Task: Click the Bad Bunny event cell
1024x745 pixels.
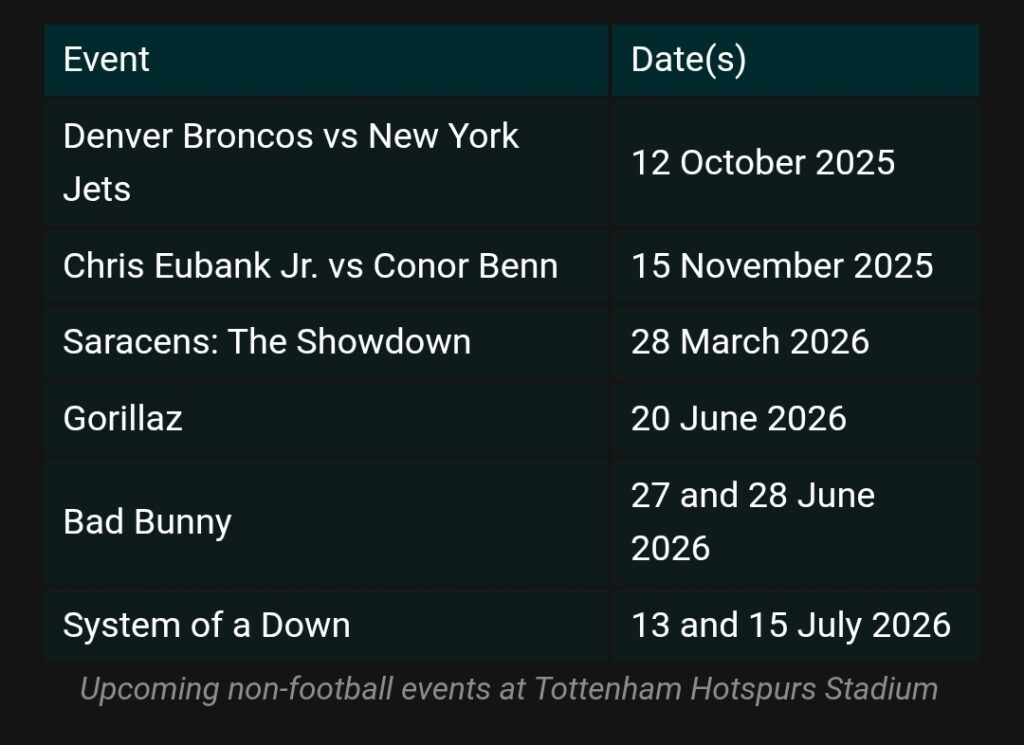Action: click(147, 522)
